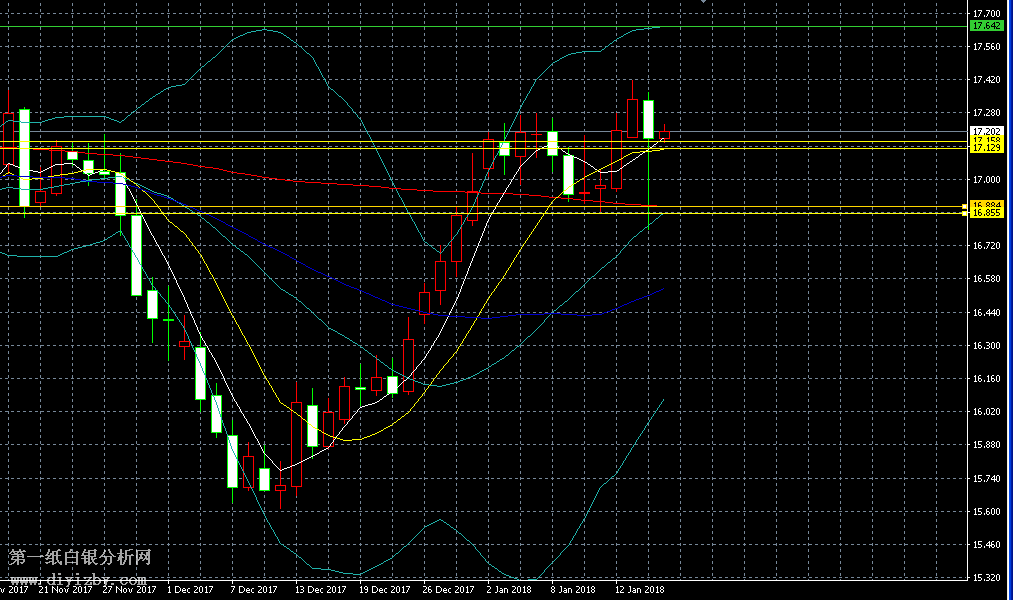Click the 15.600 price scale label
Screen dimensions: 1013x600
(x=985, y=511)
